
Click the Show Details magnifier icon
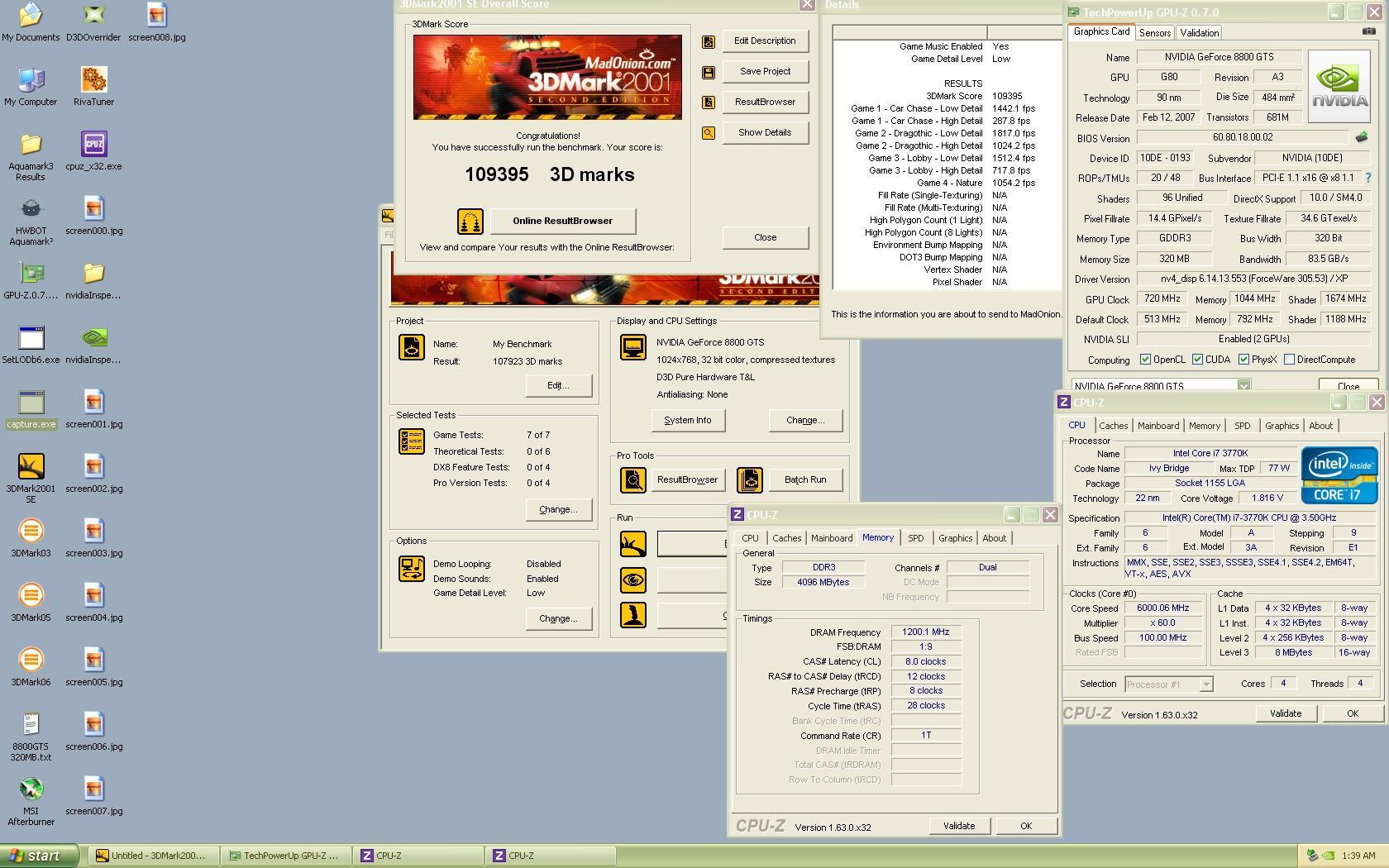click(709, 132)
